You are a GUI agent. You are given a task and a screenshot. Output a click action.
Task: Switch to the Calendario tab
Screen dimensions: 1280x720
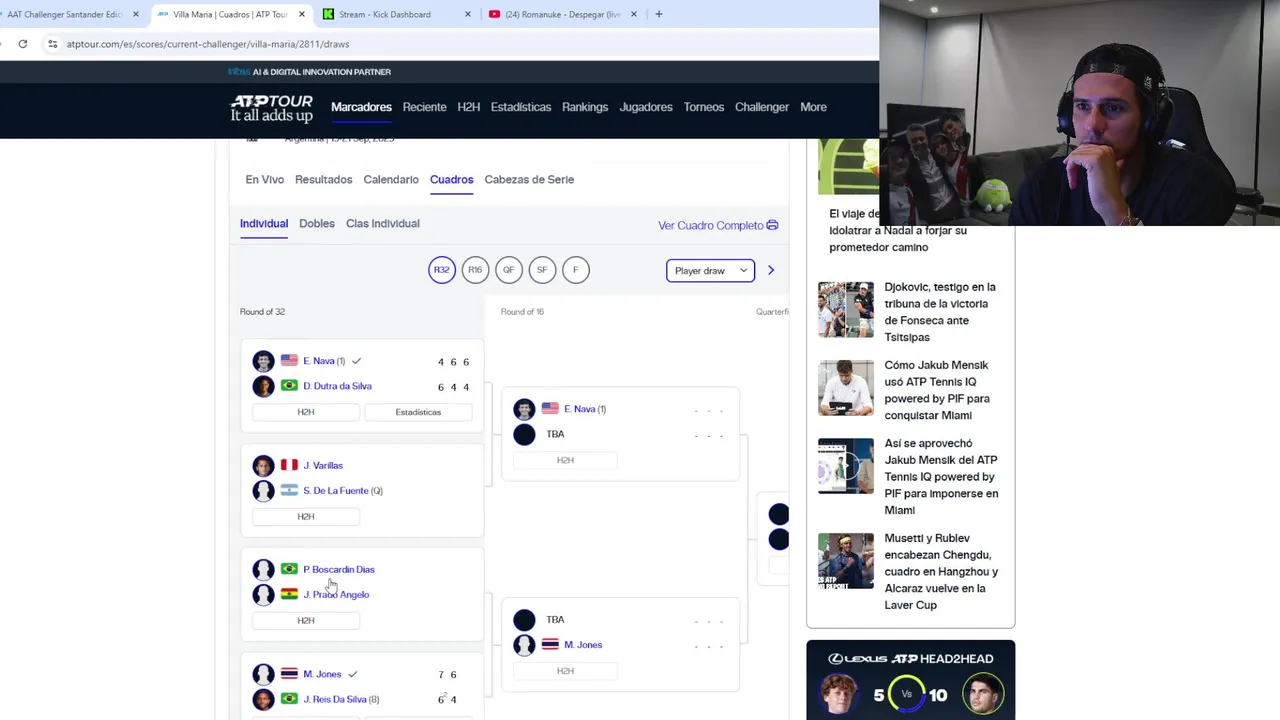391,179
